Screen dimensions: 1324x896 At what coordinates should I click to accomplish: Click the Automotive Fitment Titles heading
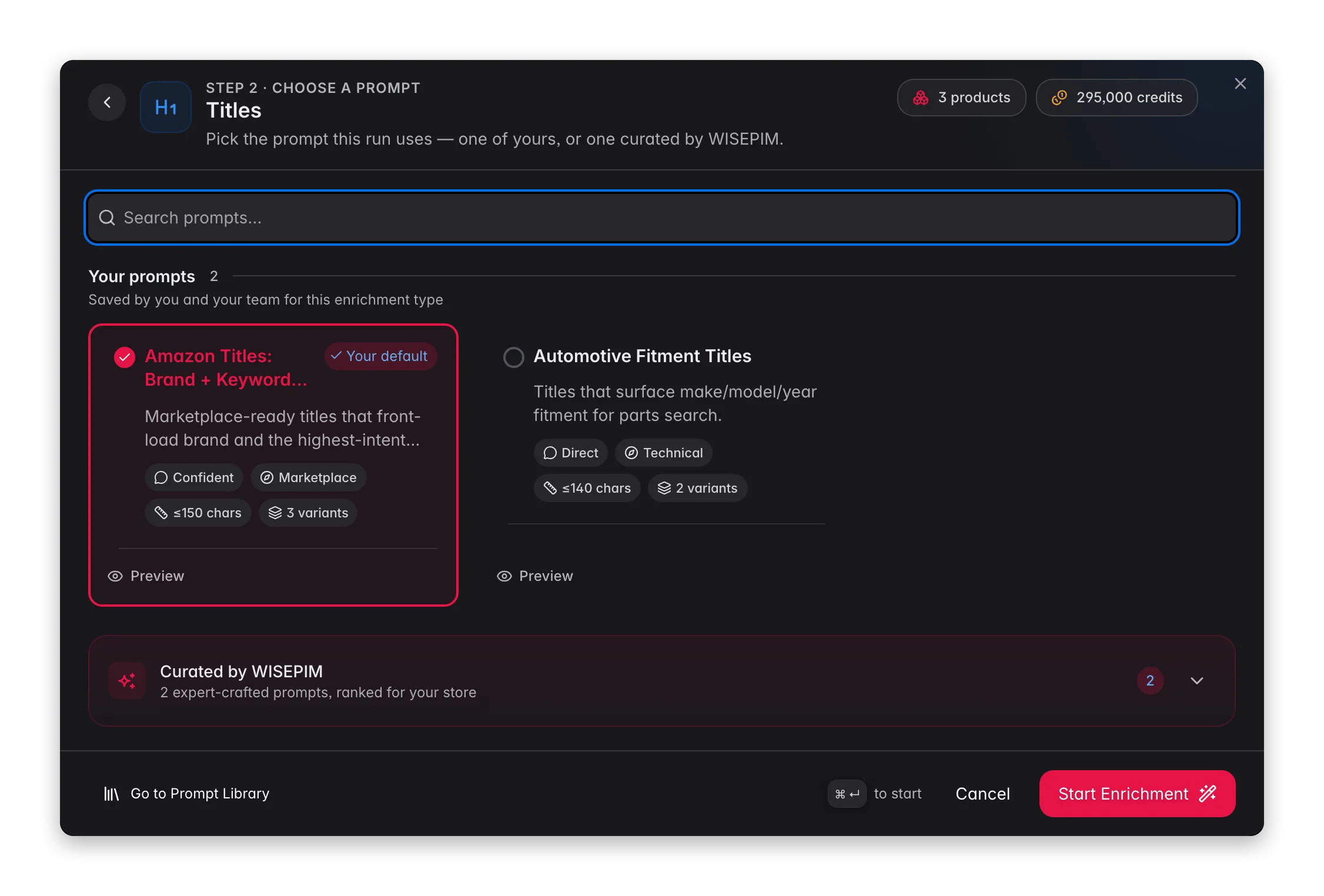coord(643,356)
